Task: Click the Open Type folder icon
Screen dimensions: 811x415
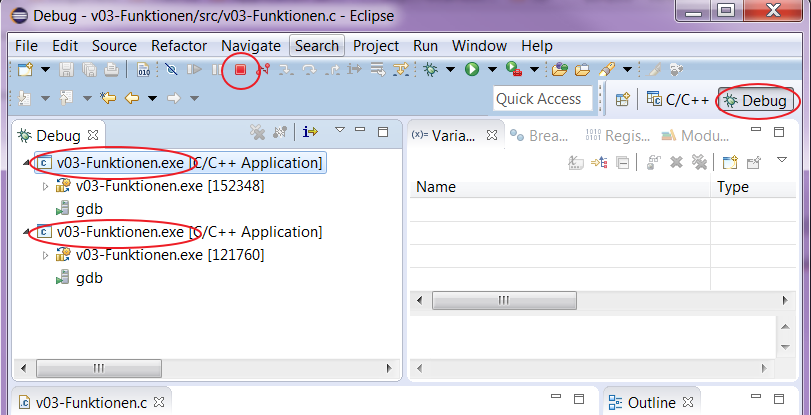Action: pyautogui.click(x=560, y=69)
